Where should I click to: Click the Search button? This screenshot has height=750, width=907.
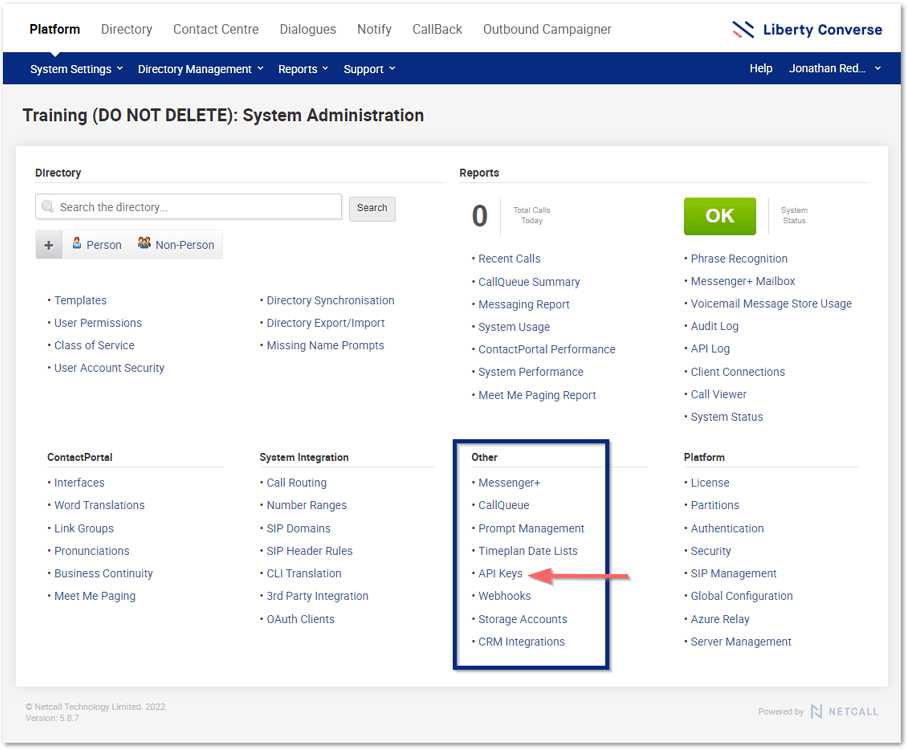pyautogui.click(x=371, y=208)
